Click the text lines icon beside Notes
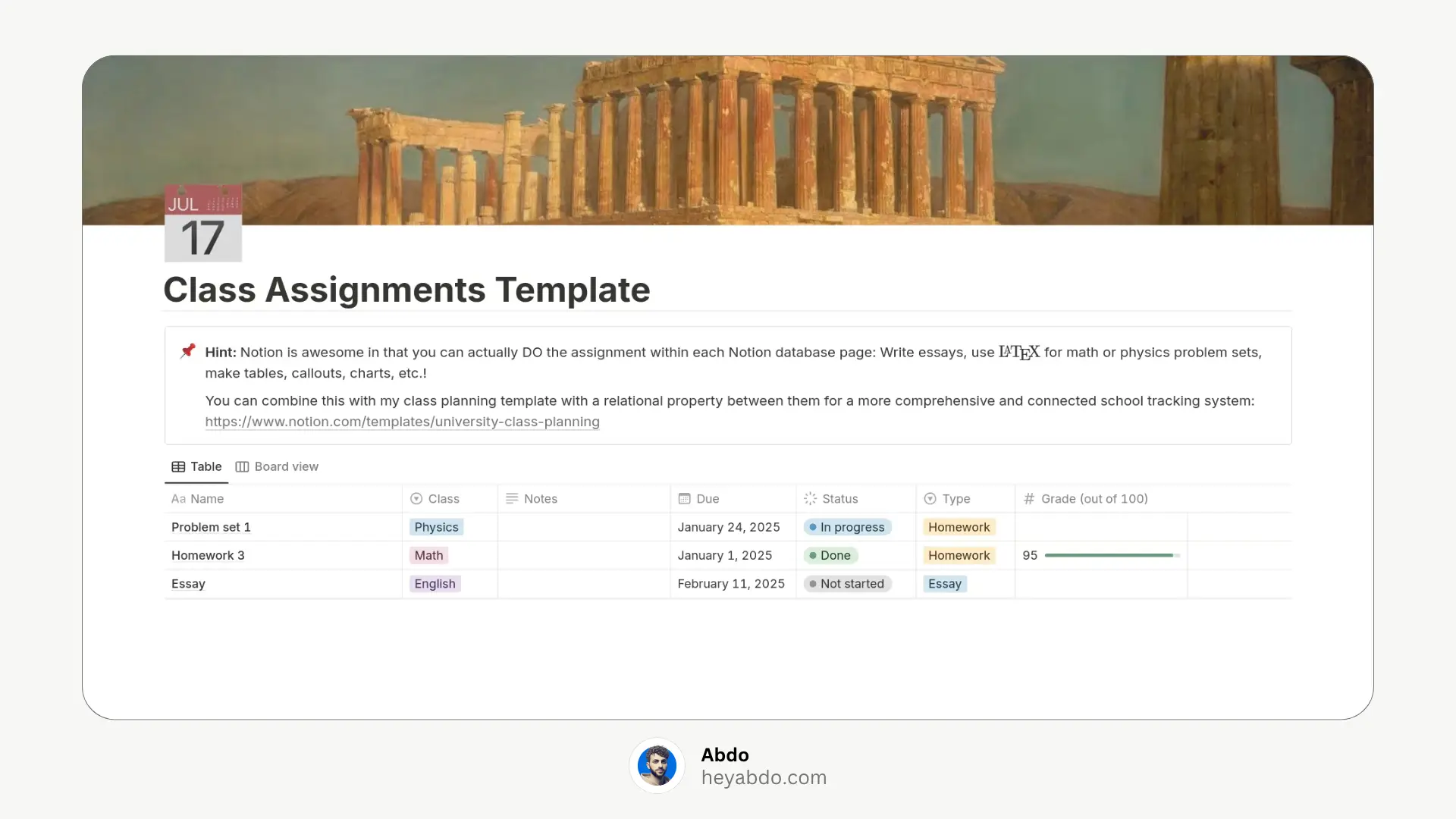 (512, 499)
